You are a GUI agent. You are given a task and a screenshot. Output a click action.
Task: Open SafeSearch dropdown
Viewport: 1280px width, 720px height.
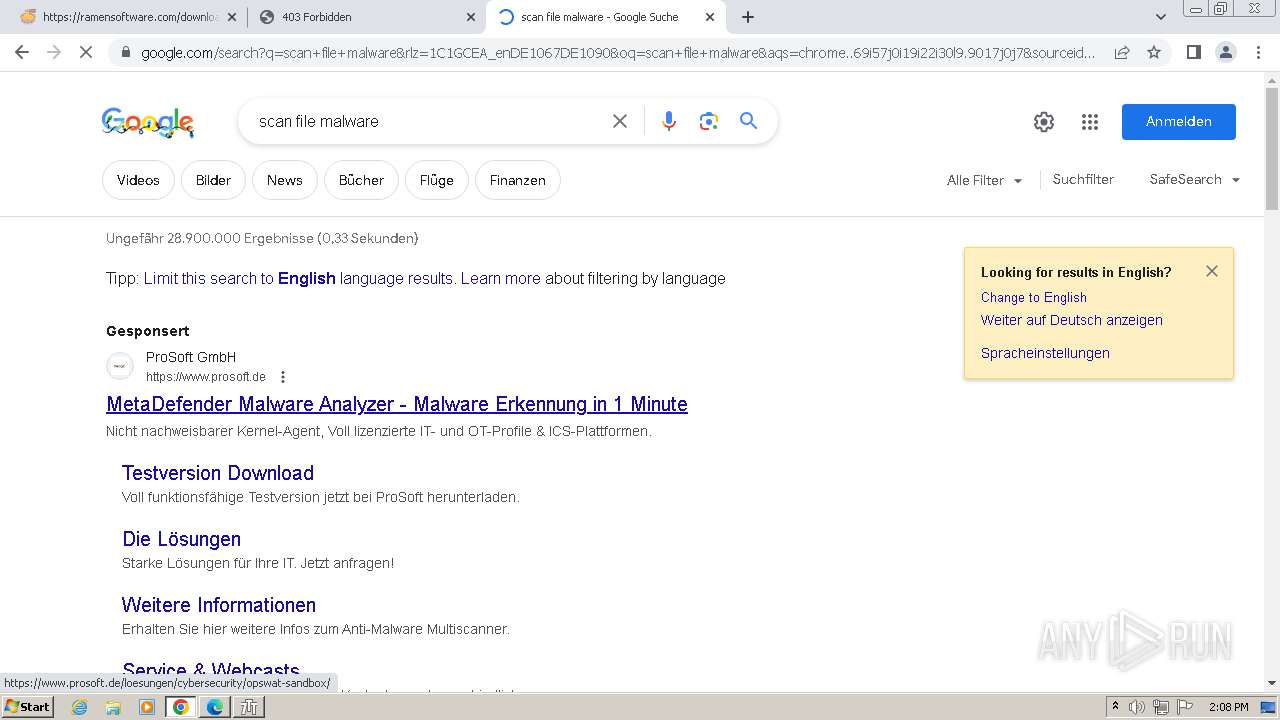pos(1195,180)
